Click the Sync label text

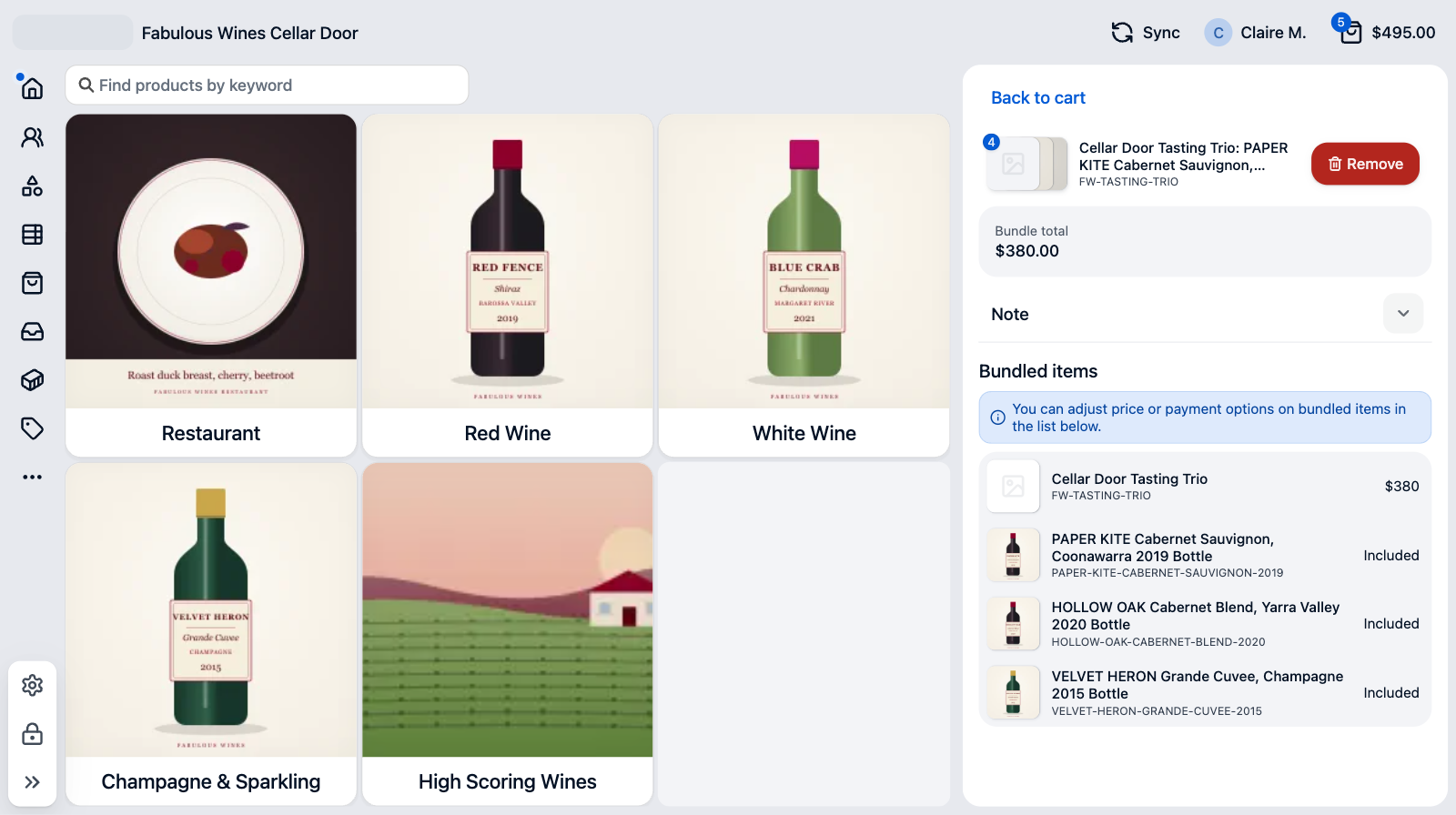(1161, 33)
